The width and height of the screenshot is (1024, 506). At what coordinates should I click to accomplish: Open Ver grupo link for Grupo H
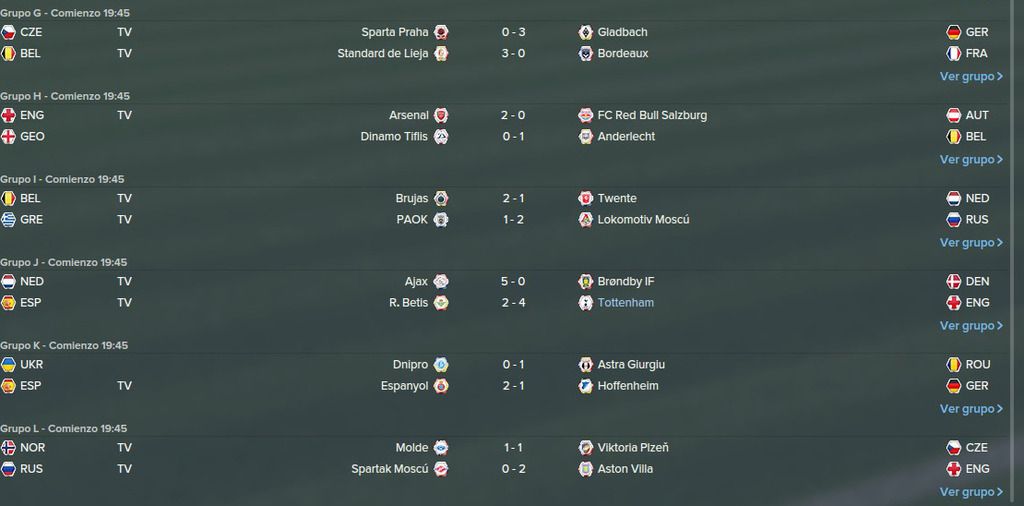click(x=971, y=159)
